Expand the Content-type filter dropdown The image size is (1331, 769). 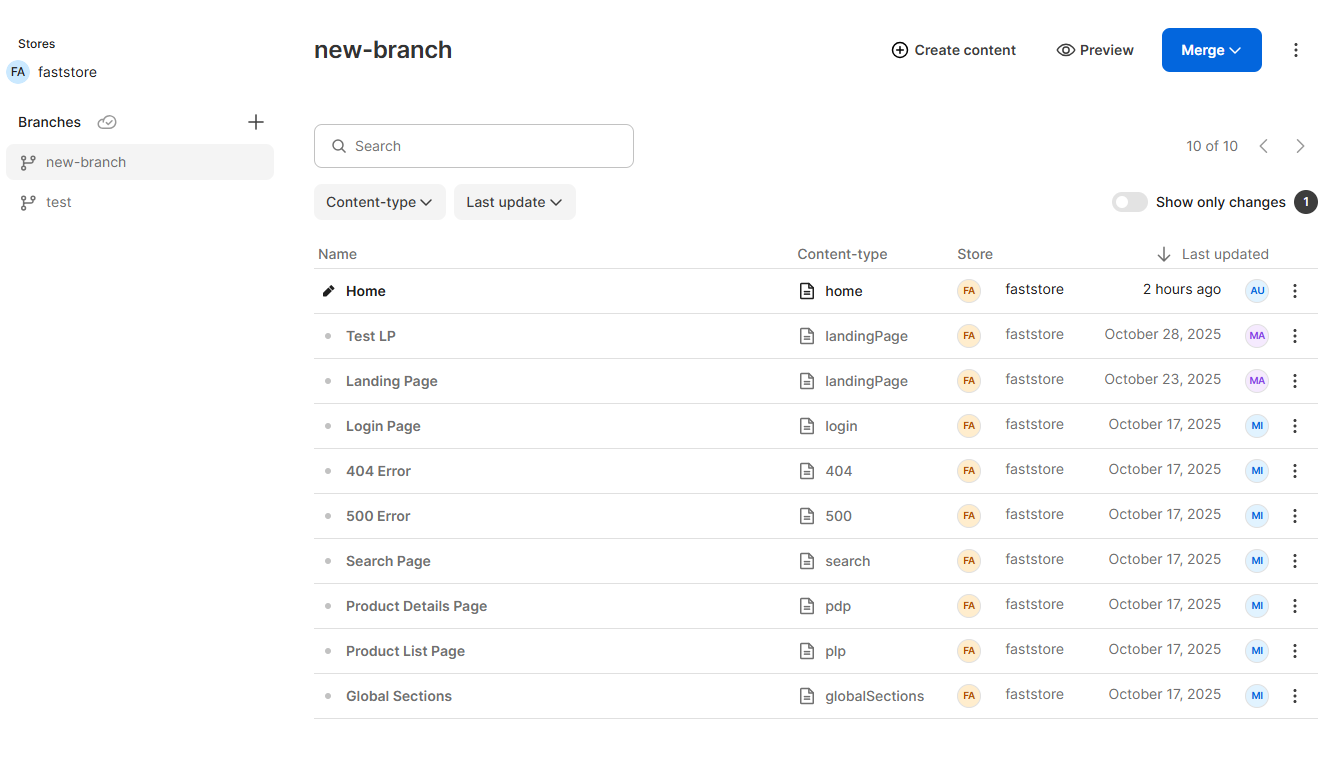(380, 202)
